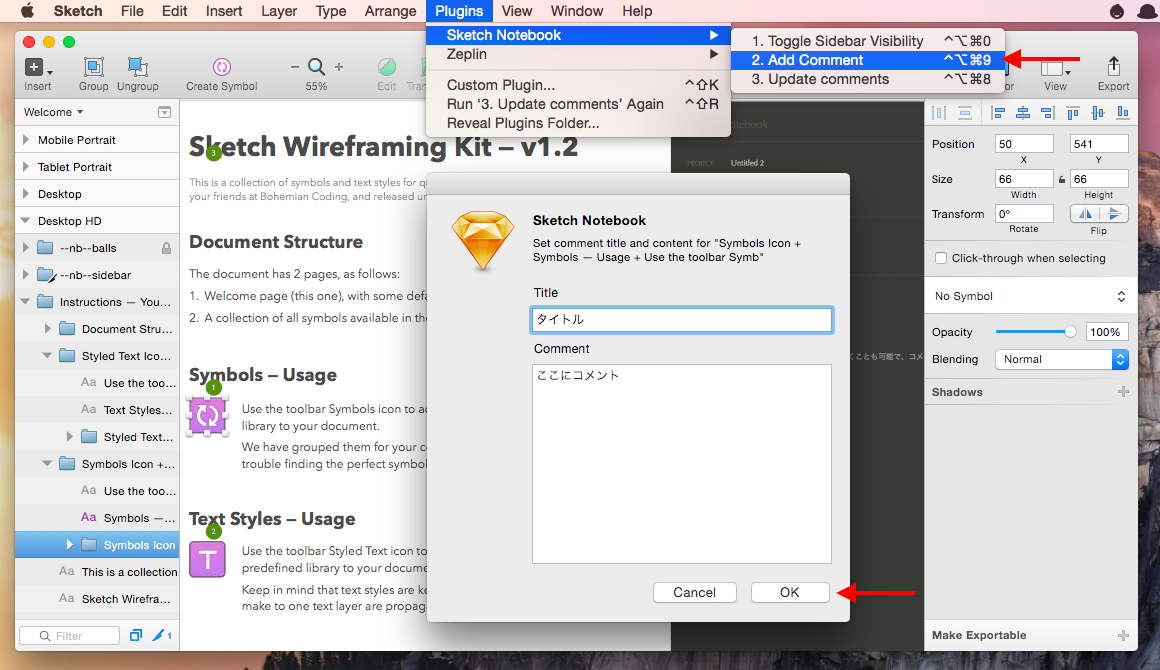1160x670 pixels.
Task: Collapse the 'Instructions — You...' group
Action: coord(26,302)
